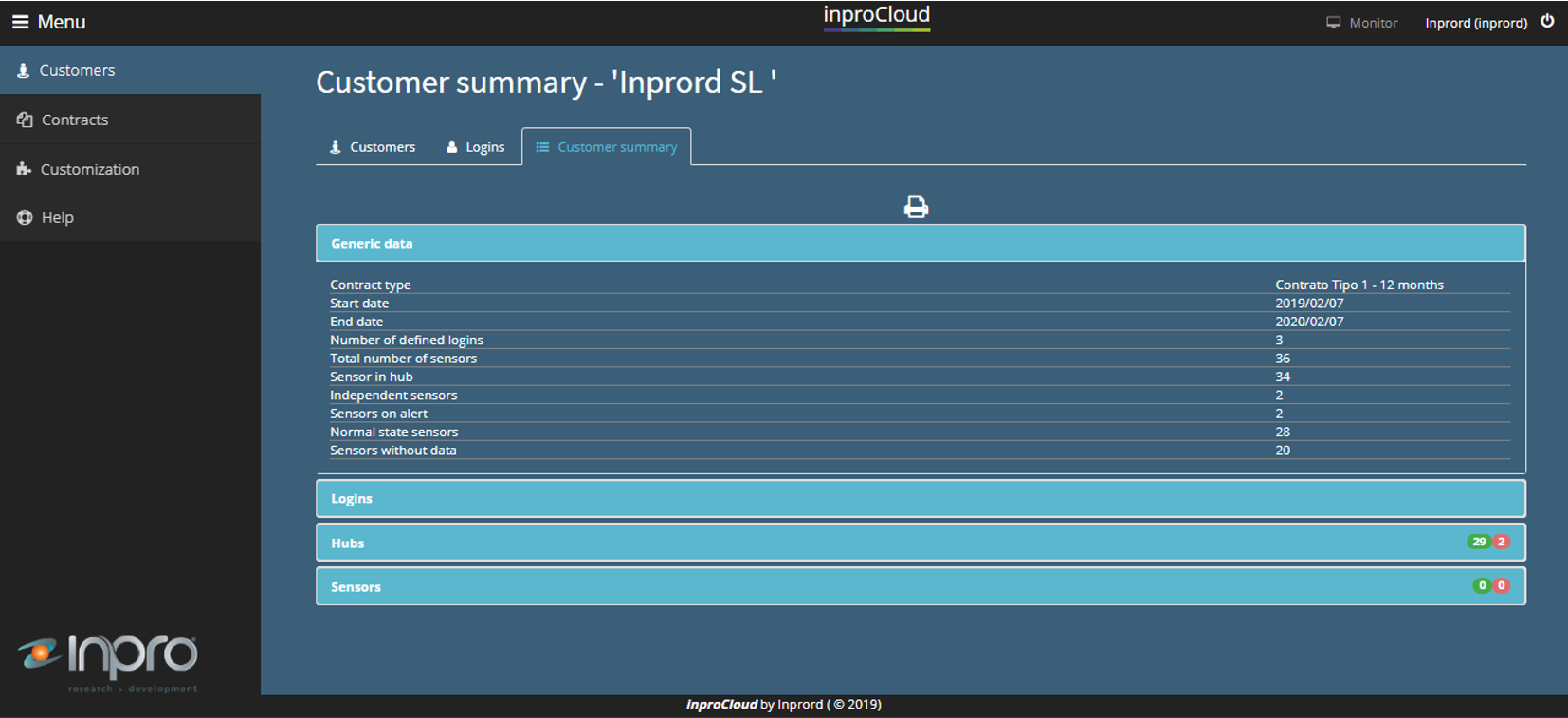Print the customer summary via printer icon

(x=916, y=207)
